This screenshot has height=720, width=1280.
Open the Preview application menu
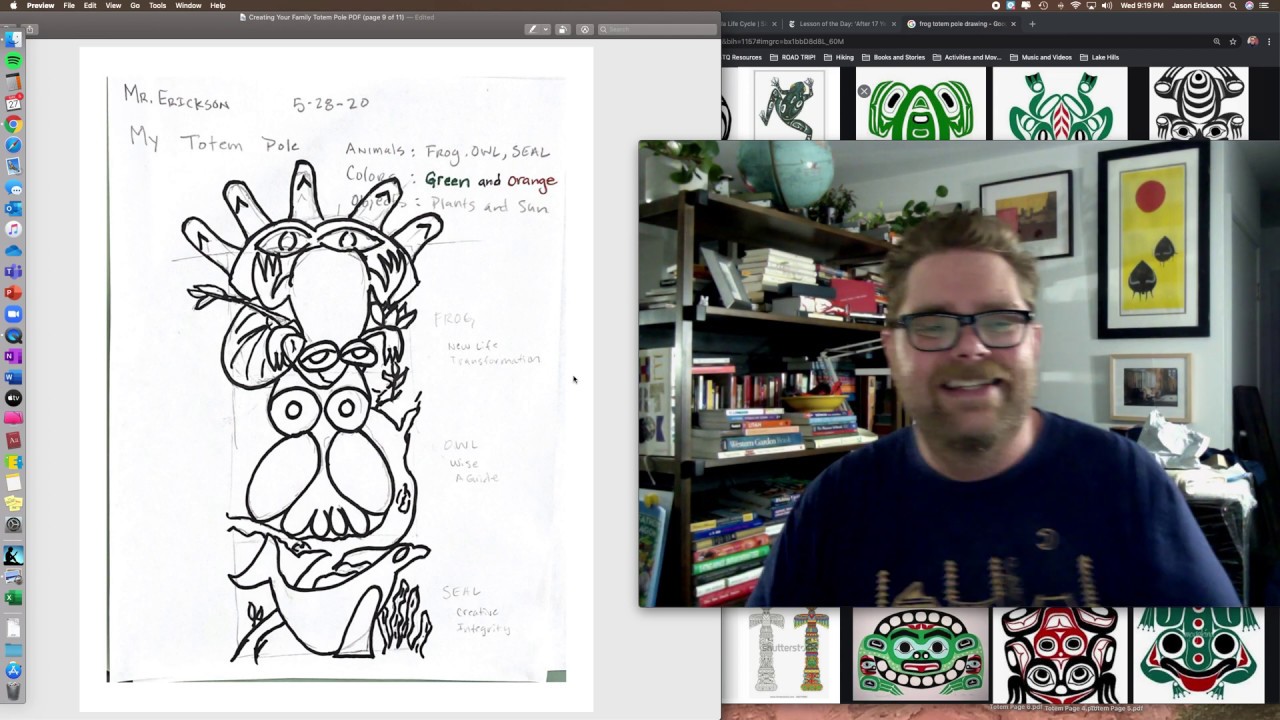point(41,5)
